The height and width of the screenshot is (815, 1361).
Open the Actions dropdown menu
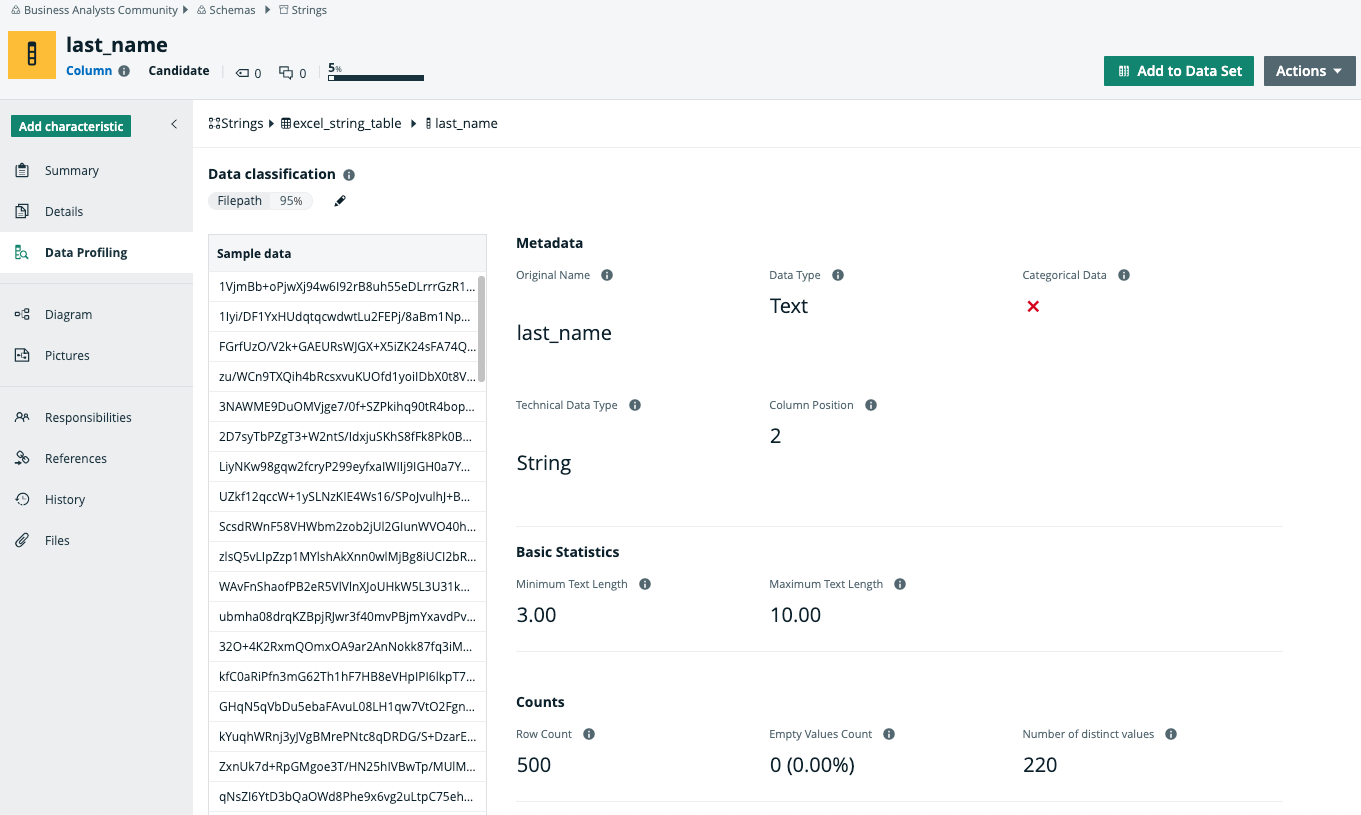(x=1309, y=71)
